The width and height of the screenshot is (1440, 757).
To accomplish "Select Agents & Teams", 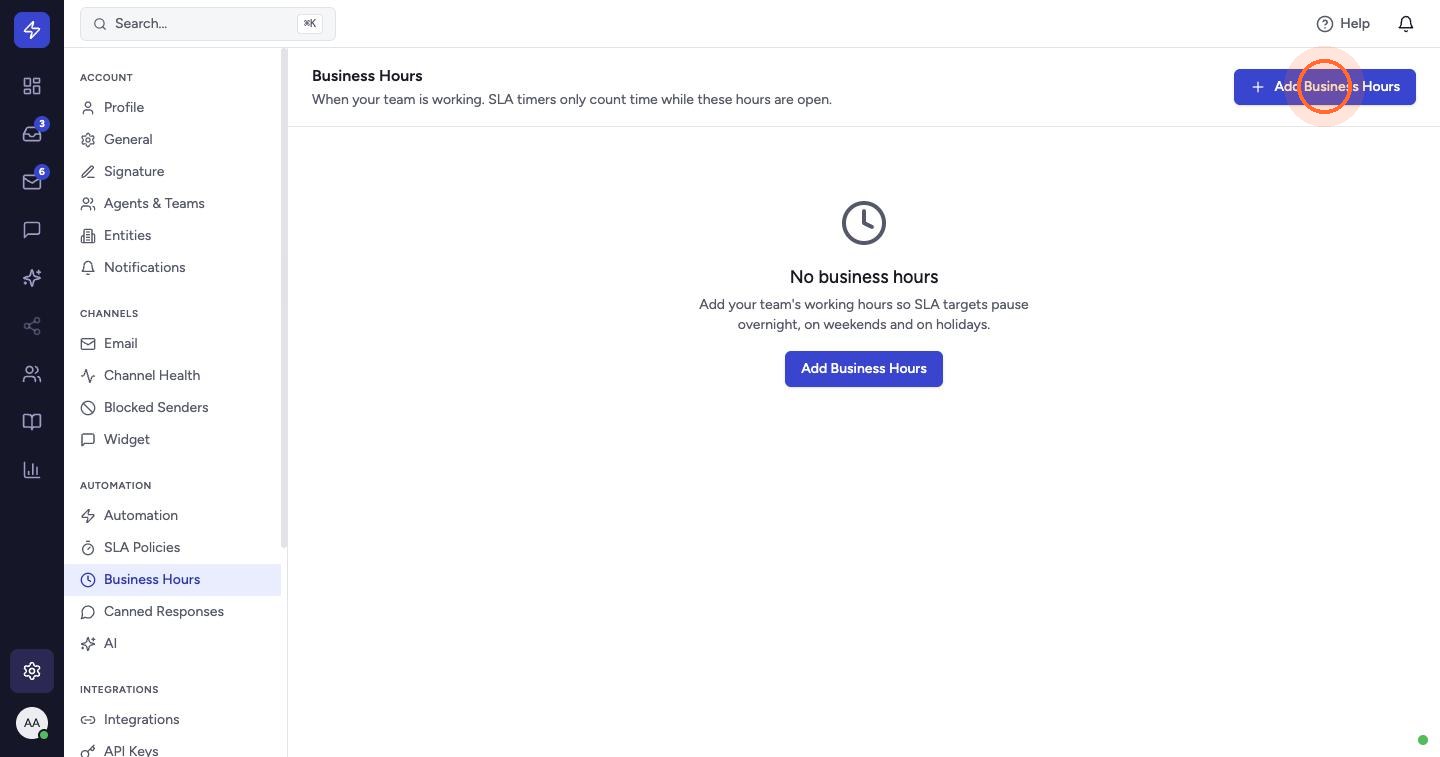I will (172, 204).
